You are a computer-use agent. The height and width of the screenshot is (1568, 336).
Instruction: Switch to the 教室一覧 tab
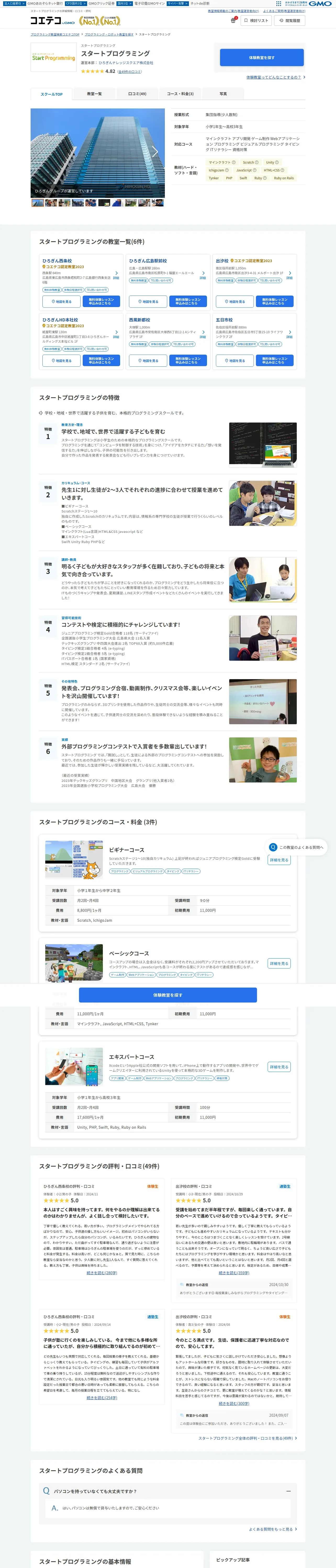pyautogui.click(x=94, y=94)
